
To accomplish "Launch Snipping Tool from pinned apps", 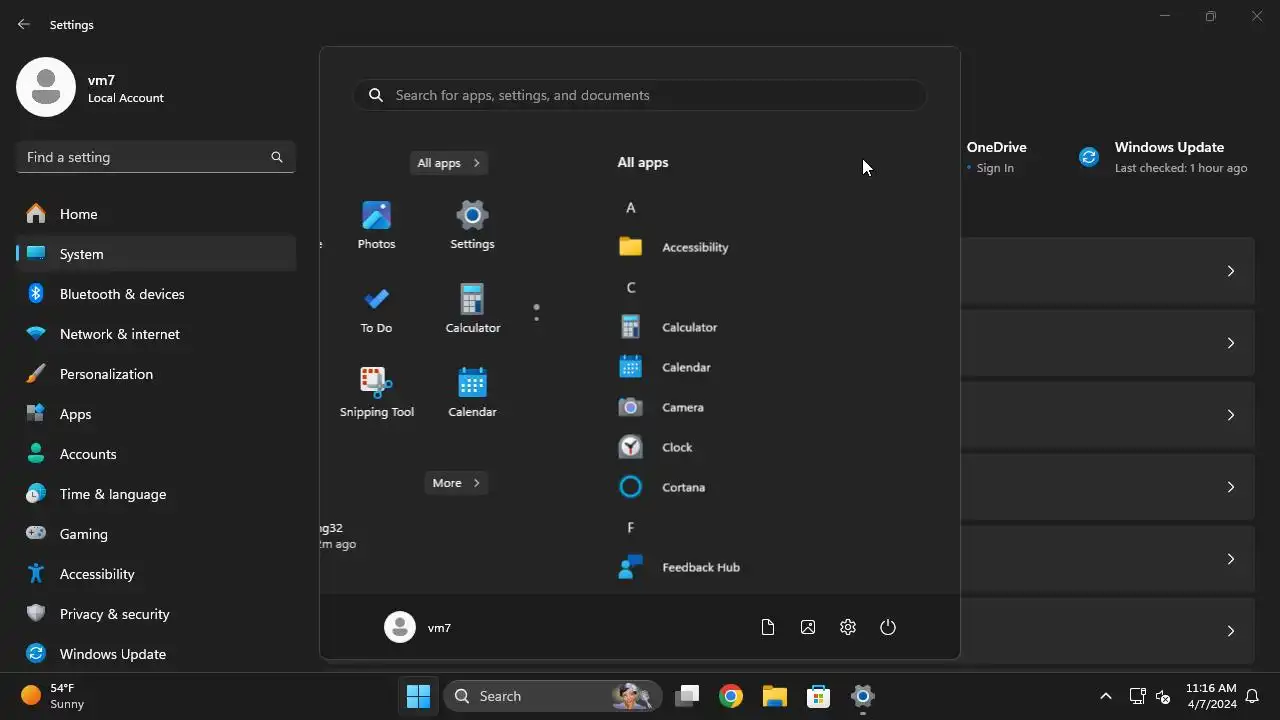I will 376,393.
